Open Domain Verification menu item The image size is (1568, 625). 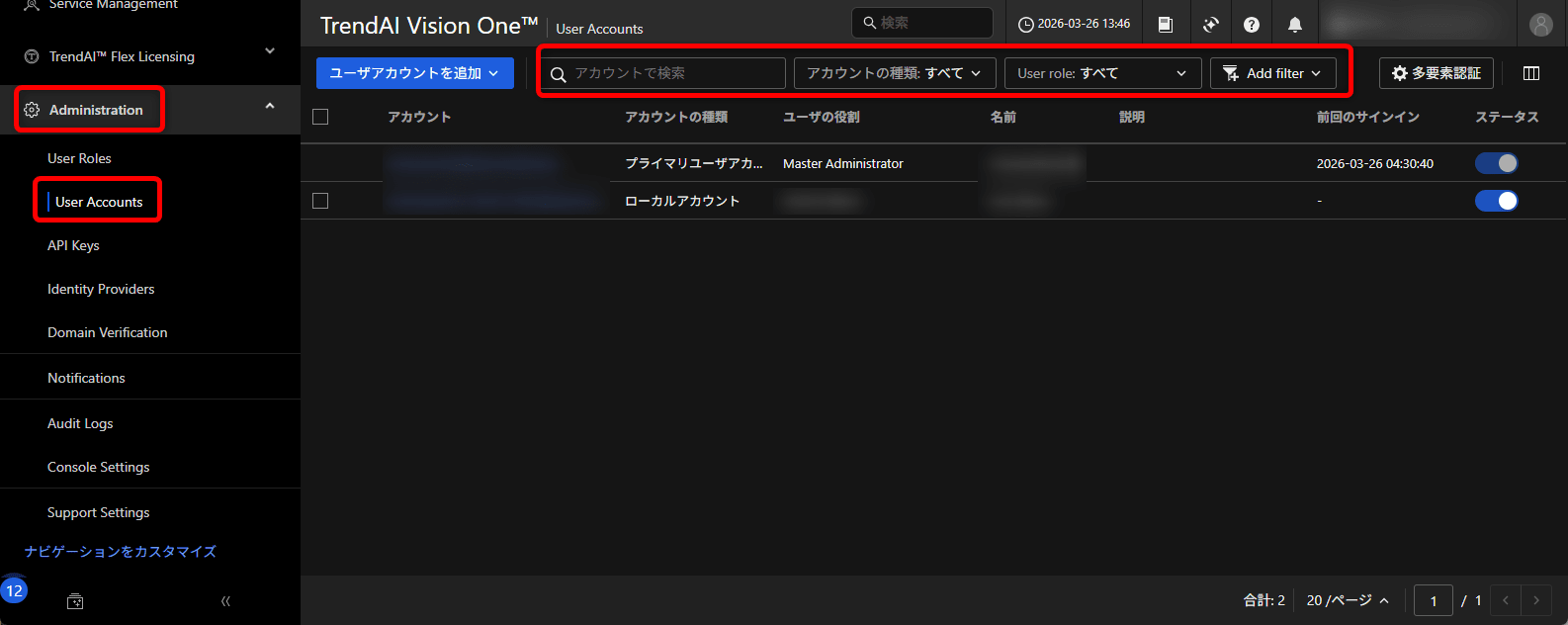[x=108, y=332]
